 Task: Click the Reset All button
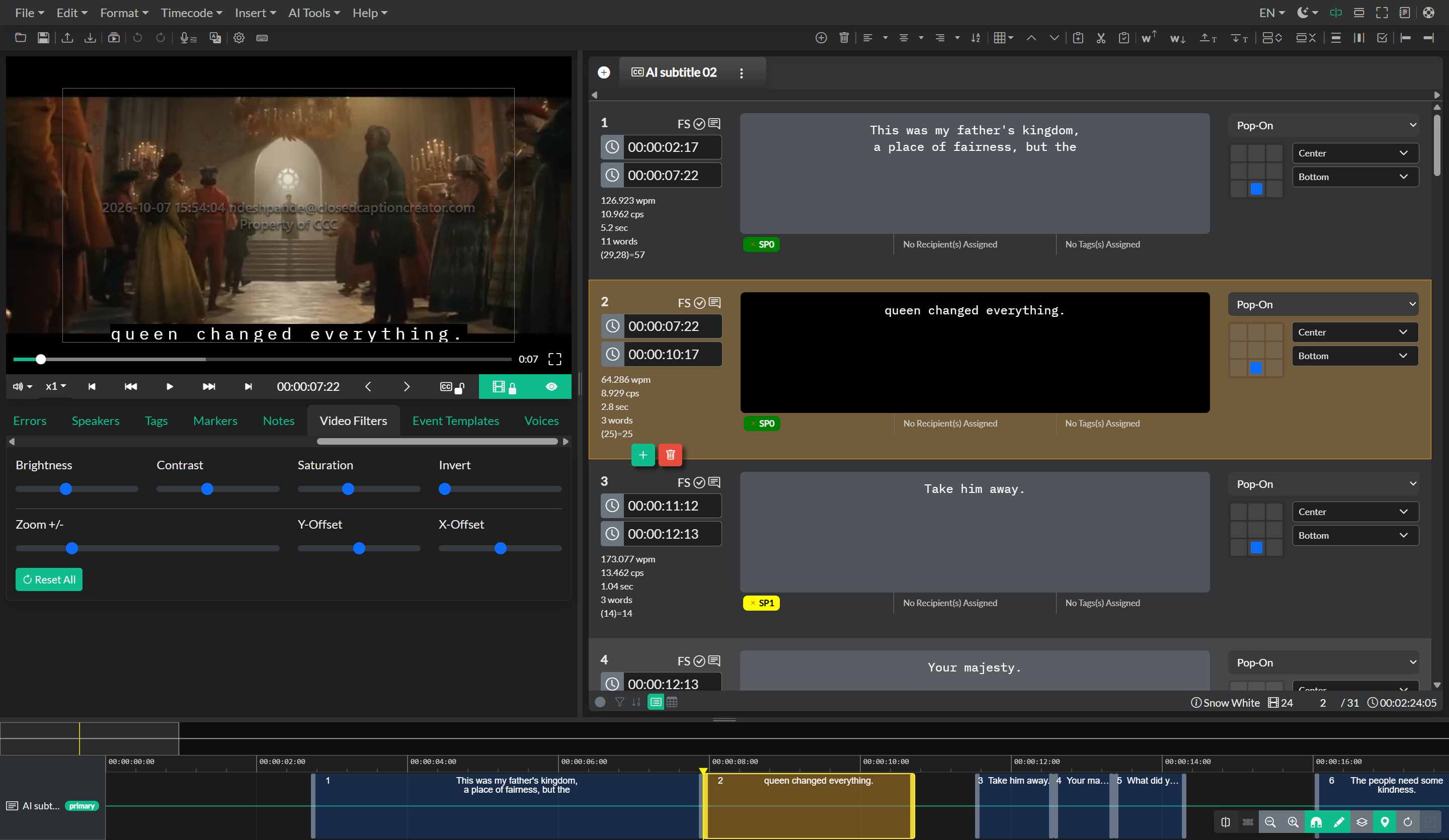[x=49, y=579]
